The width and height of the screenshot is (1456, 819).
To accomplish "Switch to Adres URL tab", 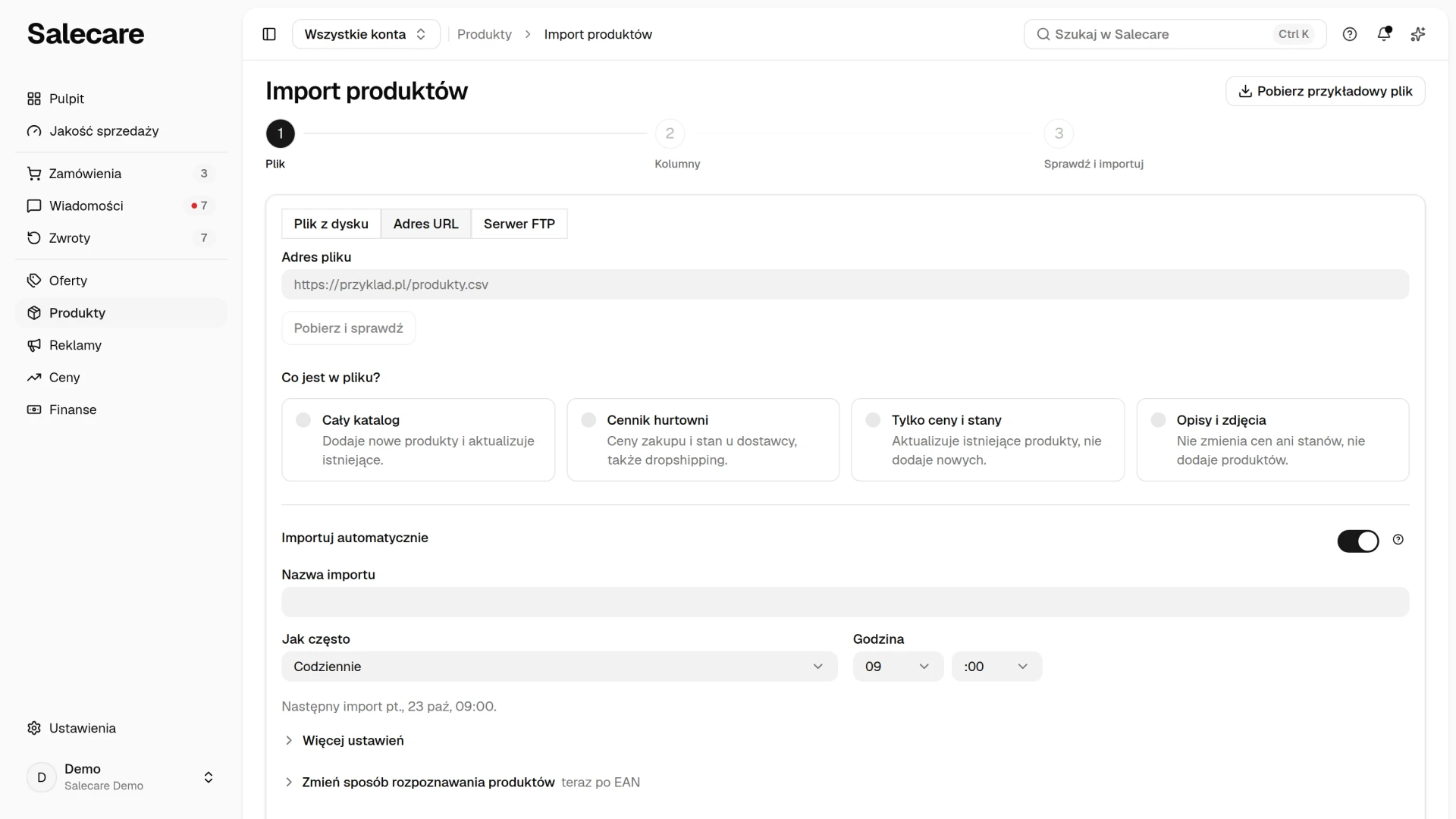I will [426, 224].
